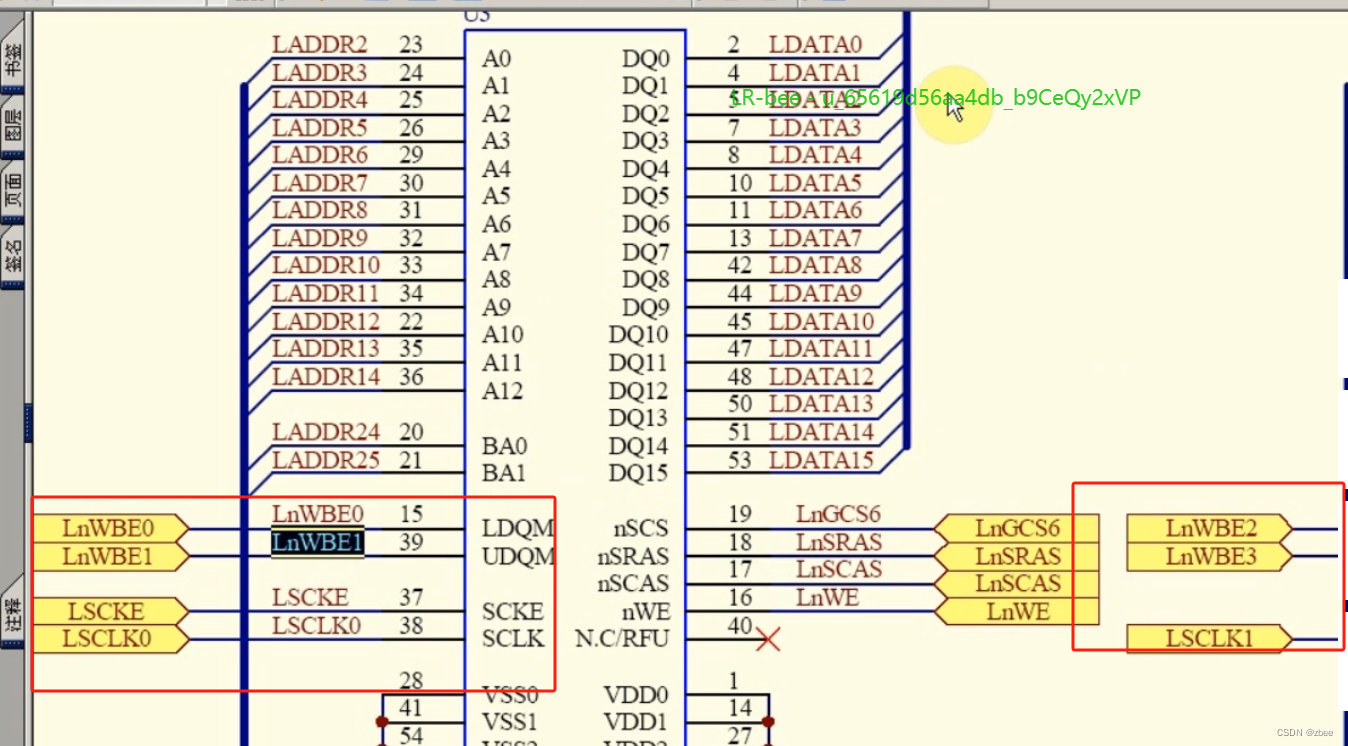Click the LADDR10 net label
The height and width of the screenshot is (746, 1348).
[x=326, y=265]
